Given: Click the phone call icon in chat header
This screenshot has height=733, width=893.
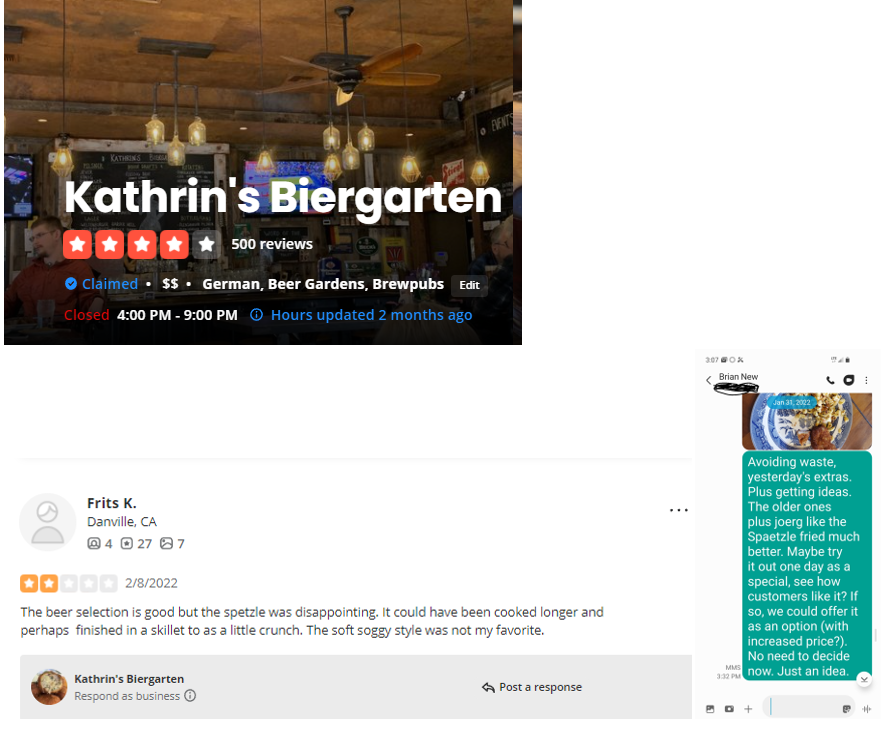Looking at the screenshot, I should click(831, 381).
